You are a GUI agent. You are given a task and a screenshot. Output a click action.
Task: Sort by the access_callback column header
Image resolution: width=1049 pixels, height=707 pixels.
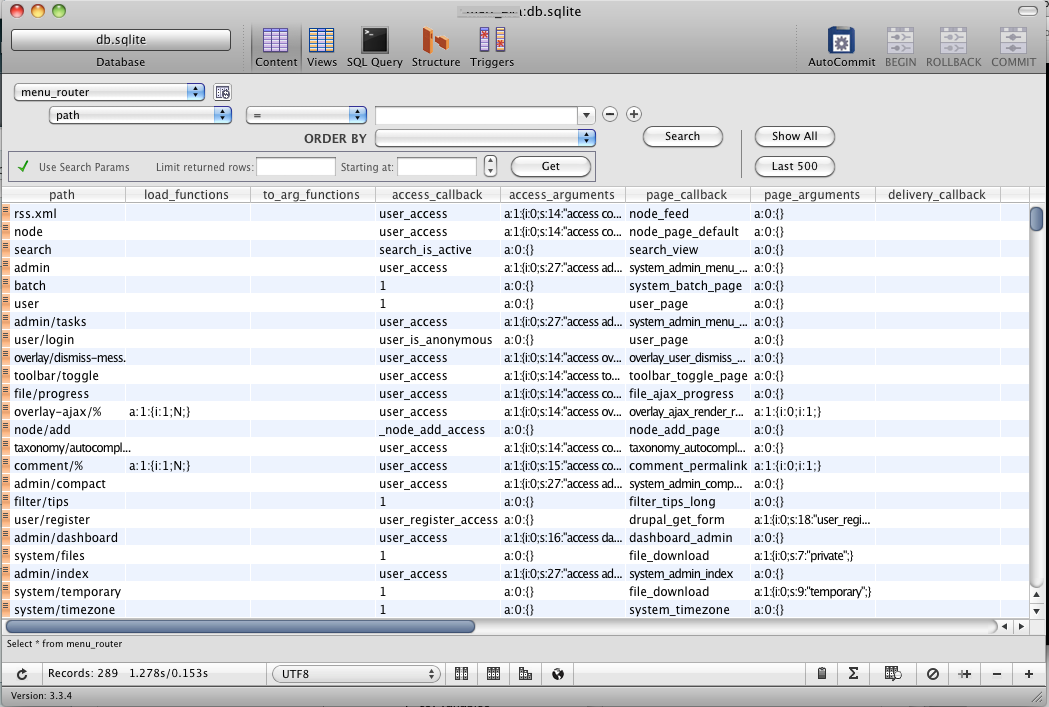click(x=437, y=195)
